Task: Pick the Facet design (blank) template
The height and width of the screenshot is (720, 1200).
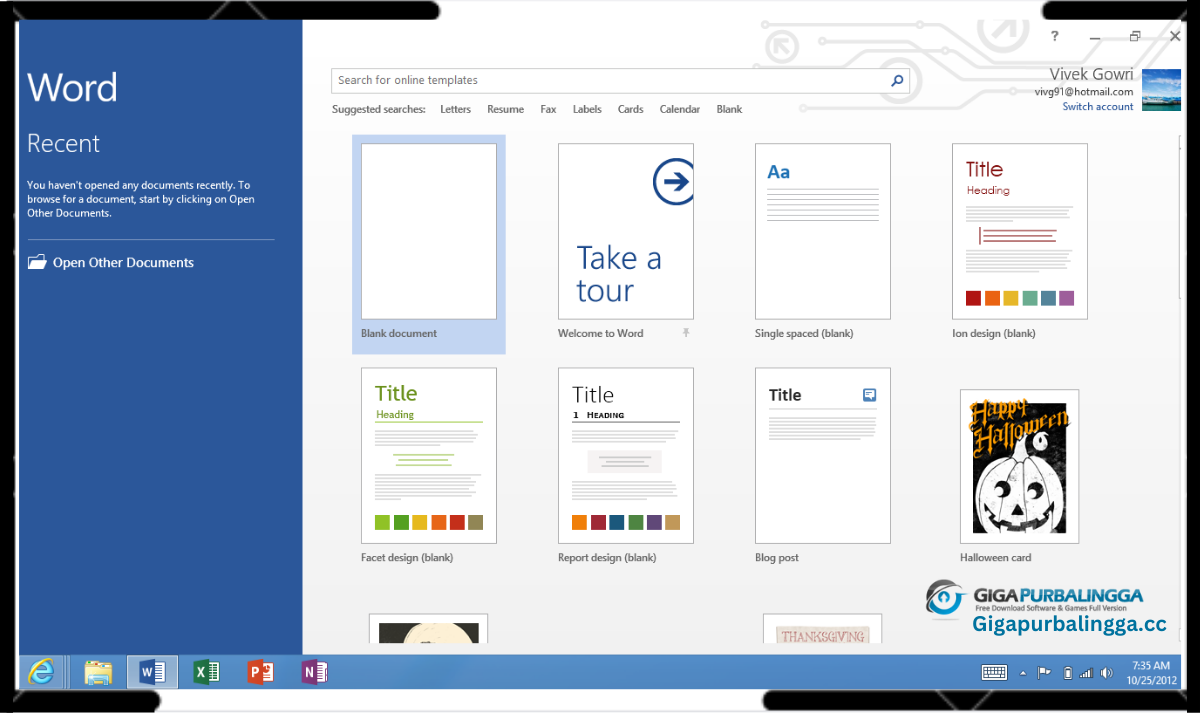Action: [x=429, y=455]
